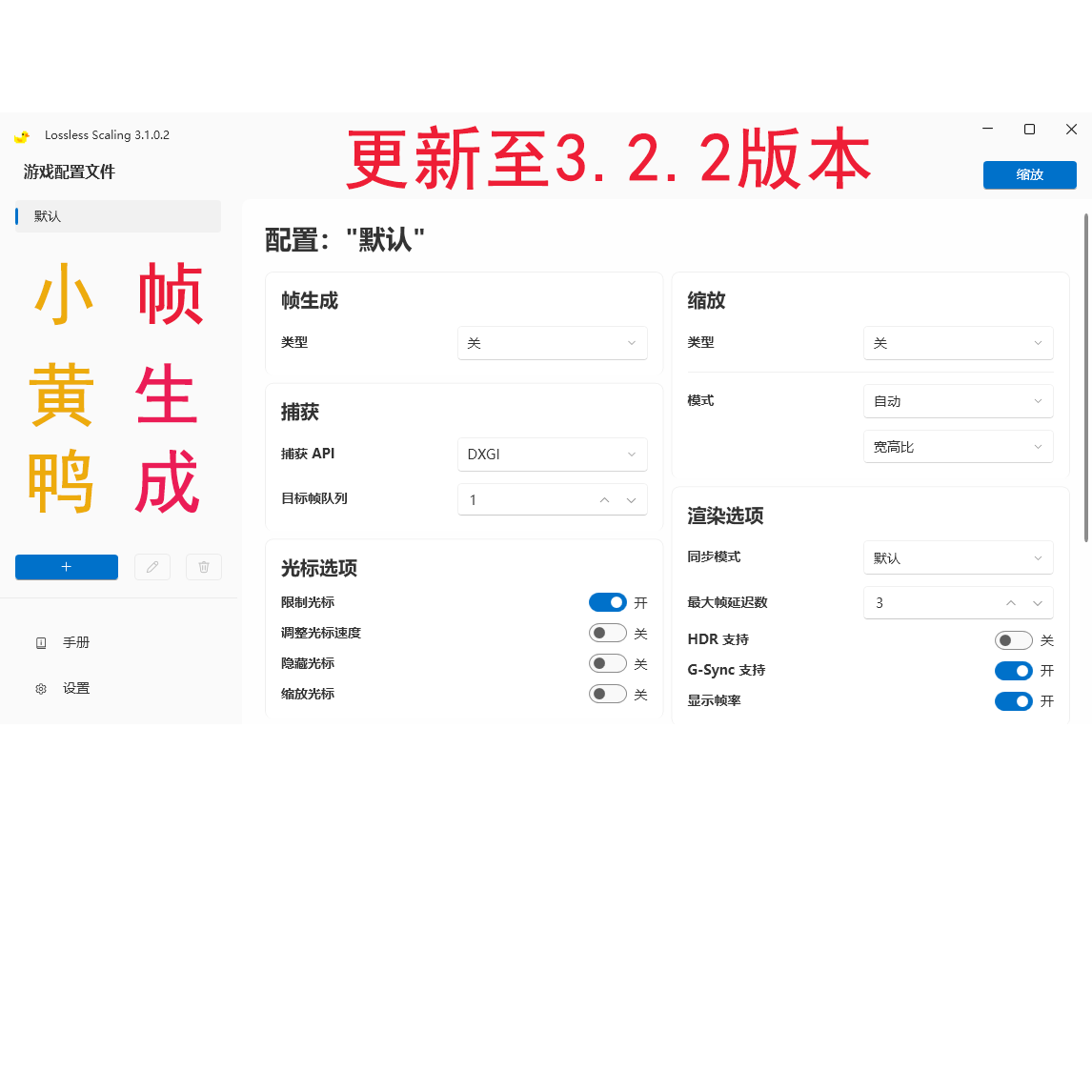
Task: Disable G-Sync 支持 toggle
Action: click(1014, 671)
